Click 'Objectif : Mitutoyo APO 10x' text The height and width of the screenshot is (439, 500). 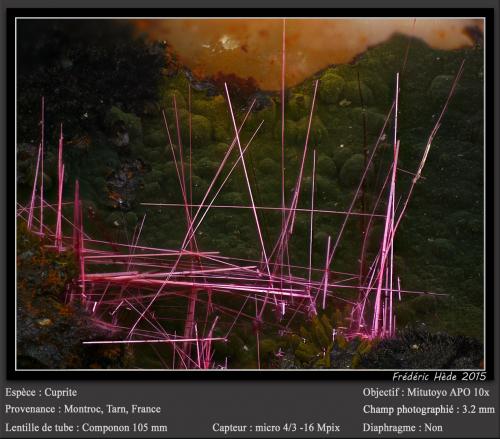[426, 392]
